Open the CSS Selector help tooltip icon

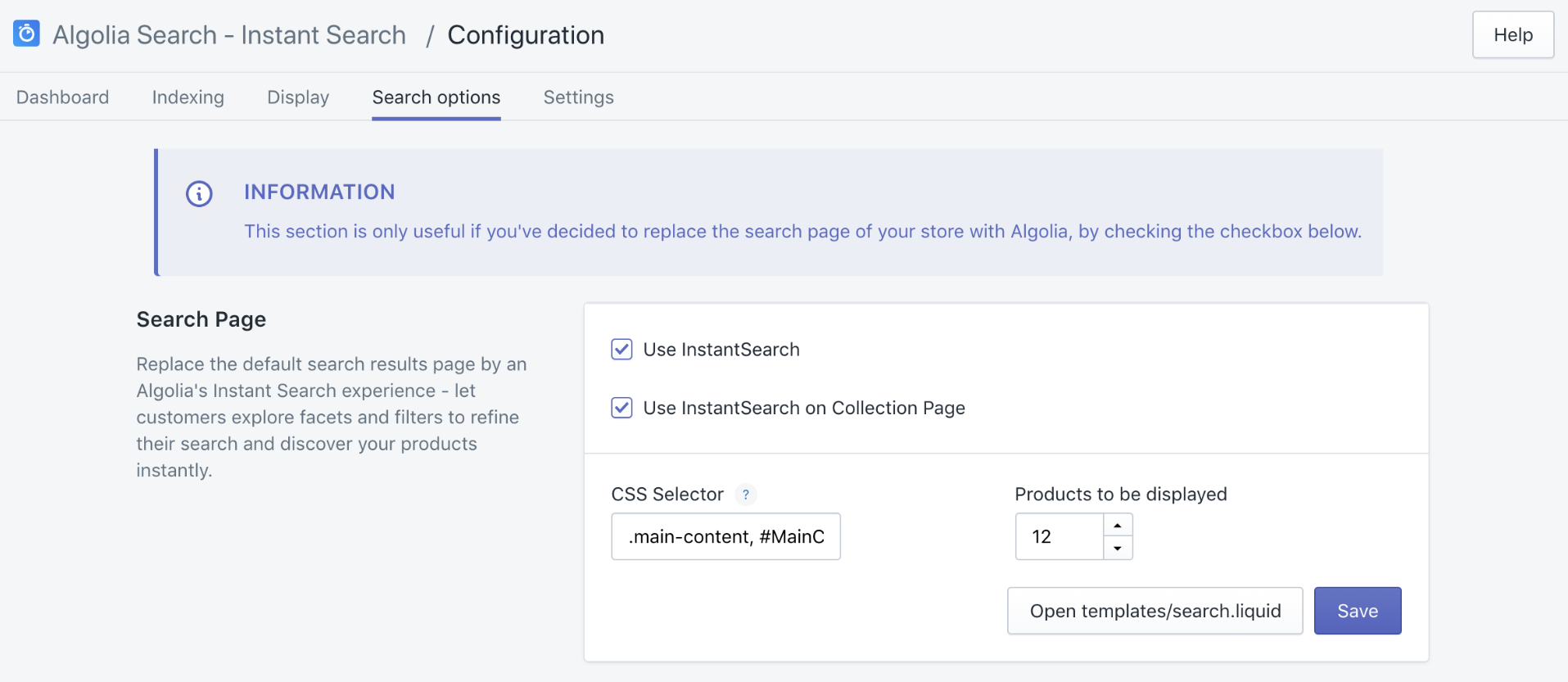pyautogui.click(x=746, y=495)
